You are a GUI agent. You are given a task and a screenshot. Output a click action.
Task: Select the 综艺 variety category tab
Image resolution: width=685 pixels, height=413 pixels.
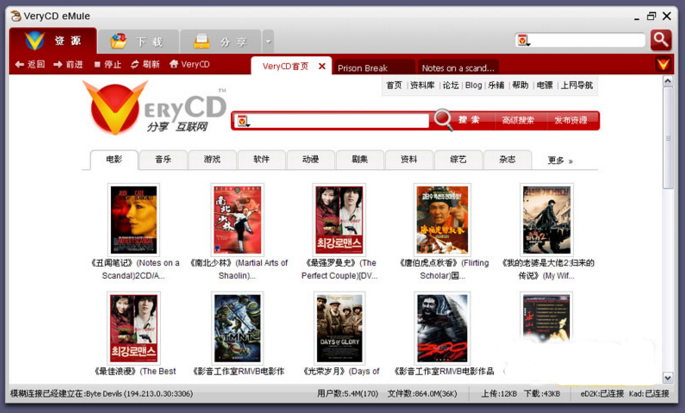(x=458, y=160)
